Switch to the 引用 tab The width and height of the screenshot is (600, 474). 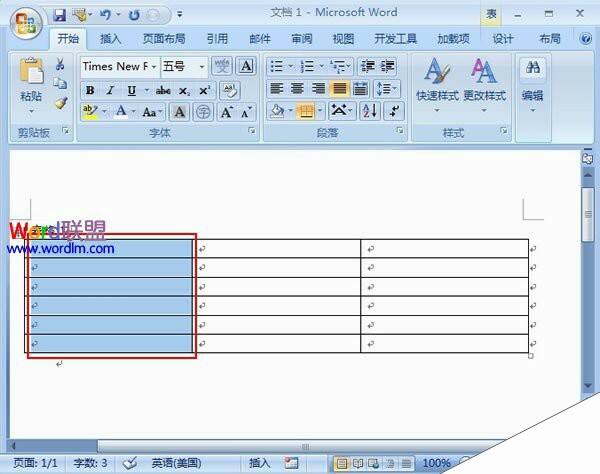pyautogui.click(x=217, y=39)
